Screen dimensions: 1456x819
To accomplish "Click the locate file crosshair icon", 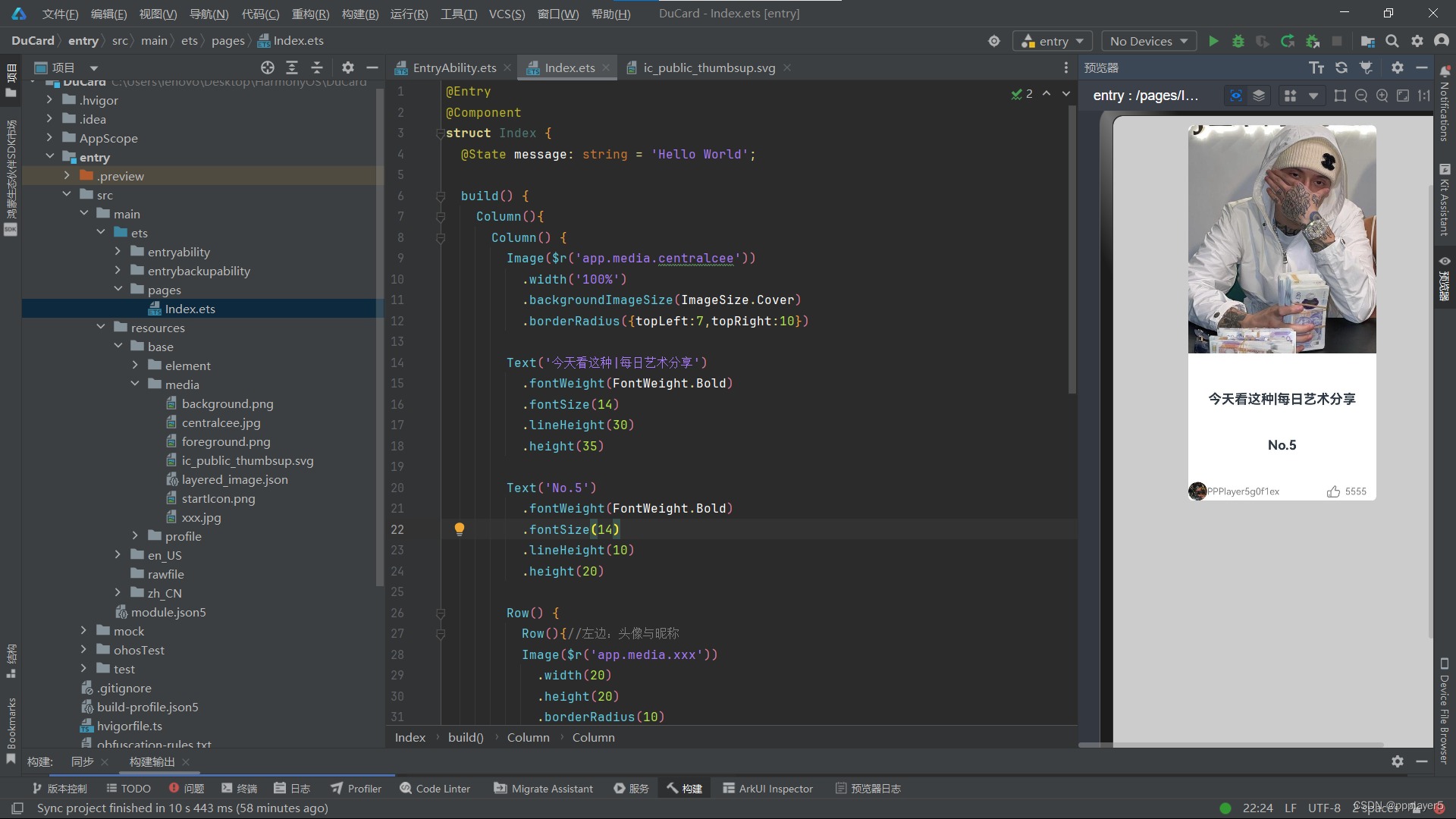I will pyautogui.click(x=267, y=67).
